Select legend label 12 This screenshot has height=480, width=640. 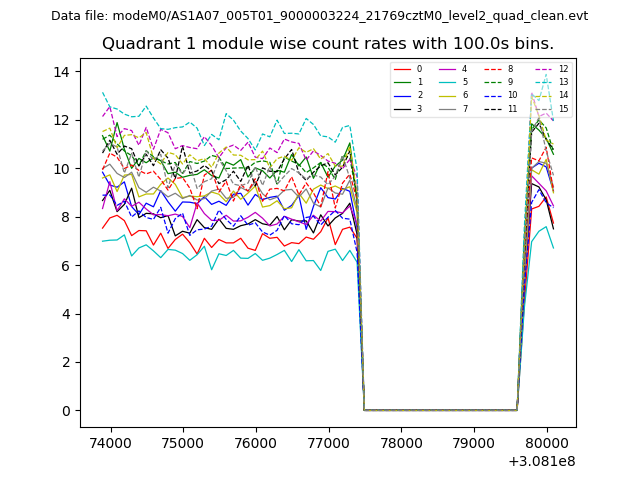coord(563,69)
